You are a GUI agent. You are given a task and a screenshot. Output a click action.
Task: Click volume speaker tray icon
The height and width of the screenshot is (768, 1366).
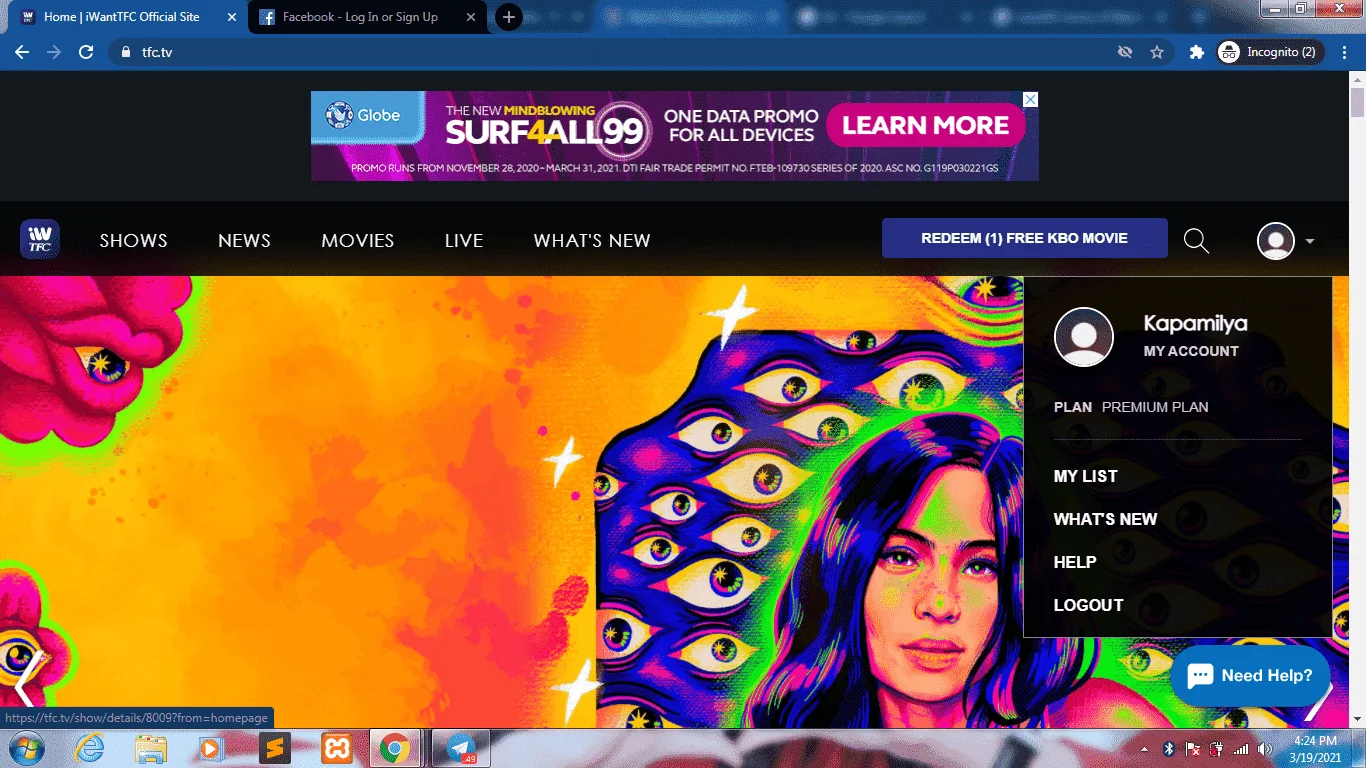click(1265, 749)
